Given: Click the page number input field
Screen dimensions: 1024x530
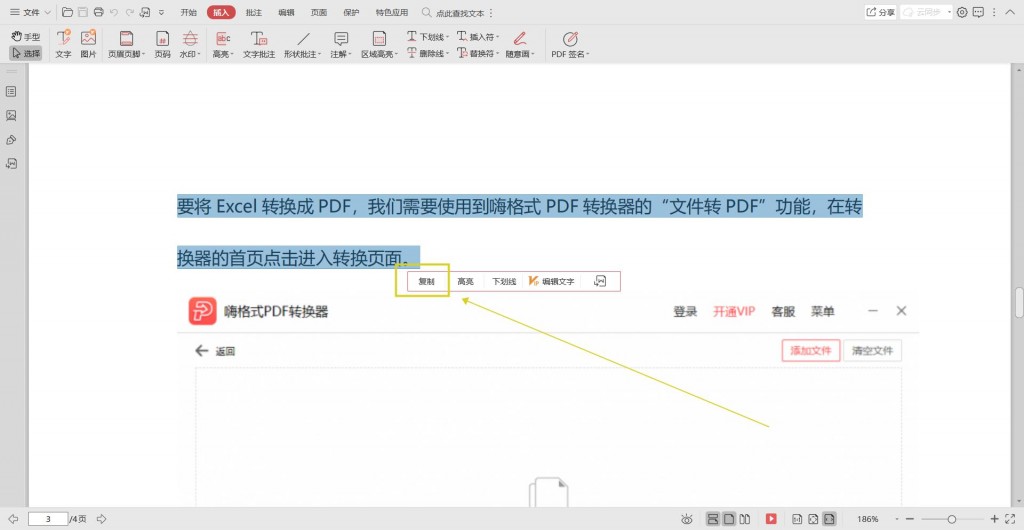Looking at the screenshot, I should click(x=48, y=519).
